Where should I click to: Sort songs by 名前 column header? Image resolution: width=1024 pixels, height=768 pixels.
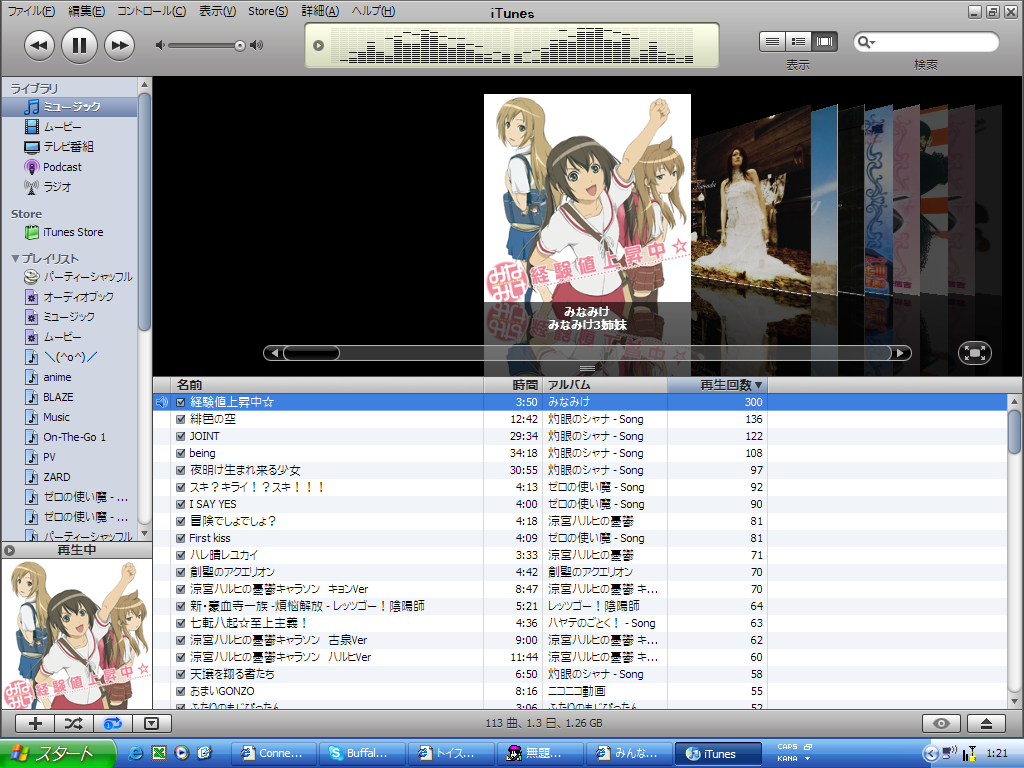[x=327, y=385]
